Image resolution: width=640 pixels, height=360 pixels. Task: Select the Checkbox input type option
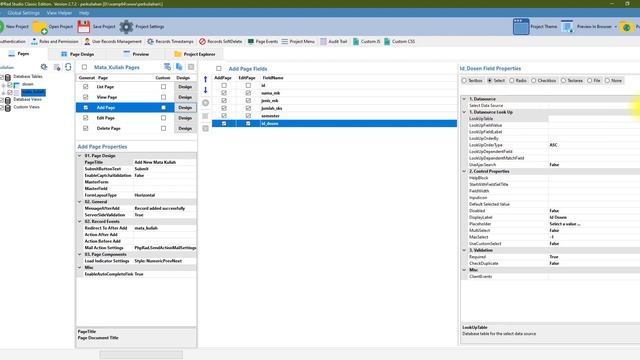pyautogui.click(x=544, y=80)
